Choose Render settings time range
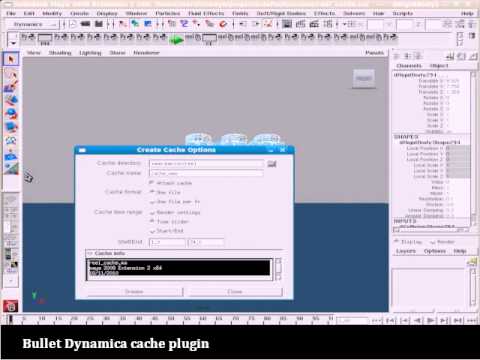 (x=152, y=212)
